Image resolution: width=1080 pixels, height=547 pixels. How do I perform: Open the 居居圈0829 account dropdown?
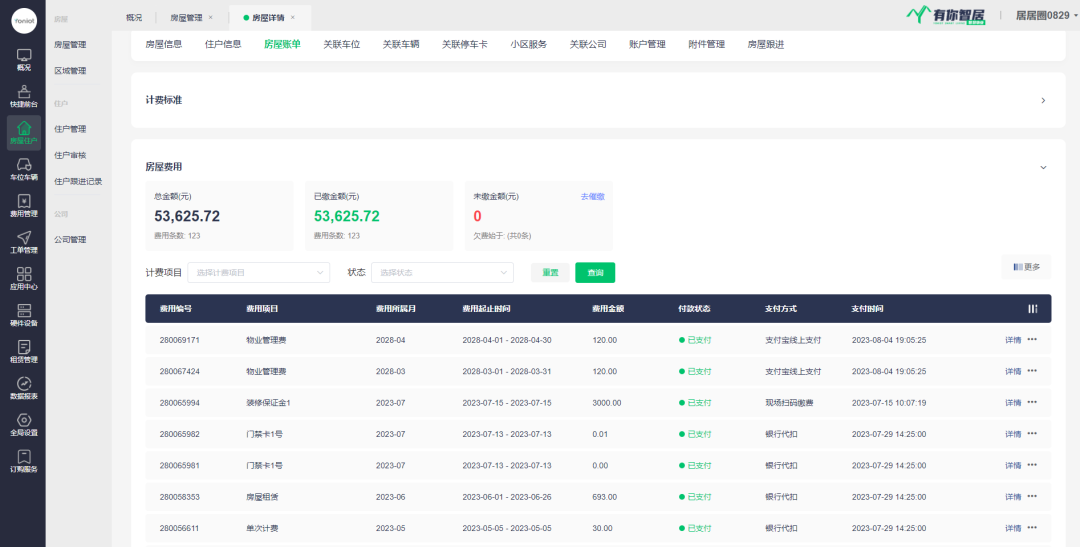(1046, 15)
